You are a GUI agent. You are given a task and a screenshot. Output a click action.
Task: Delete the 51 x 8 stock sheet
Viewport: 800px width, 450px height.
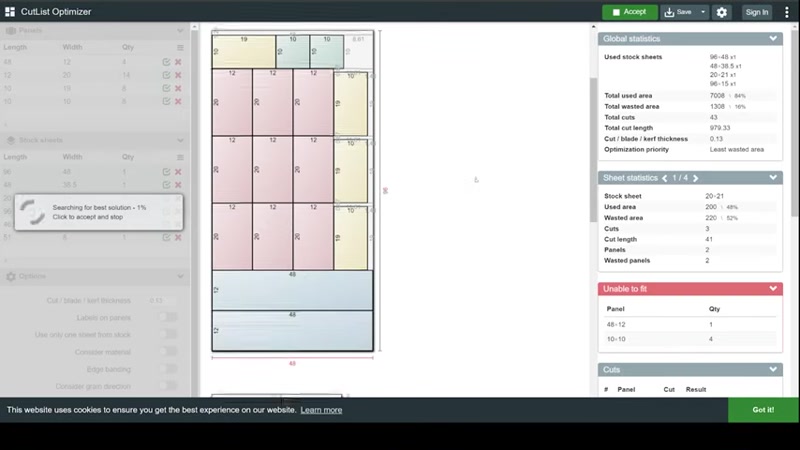(x=178, y=237)
